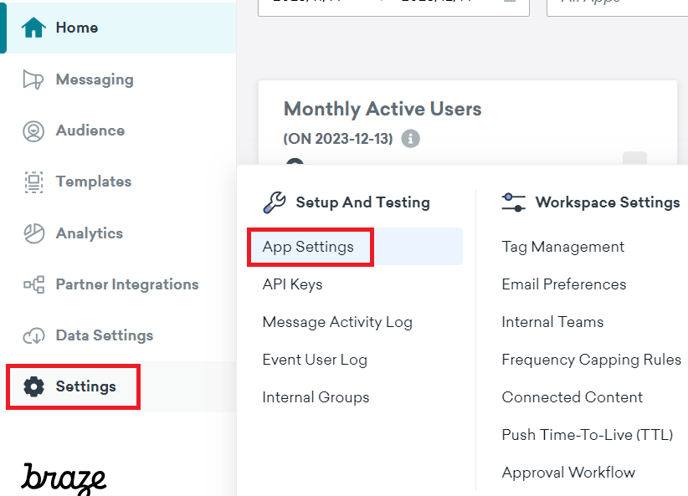Click the Workspace Settings heading
This screenshot has height=496, width=688.
pos(607,202)
